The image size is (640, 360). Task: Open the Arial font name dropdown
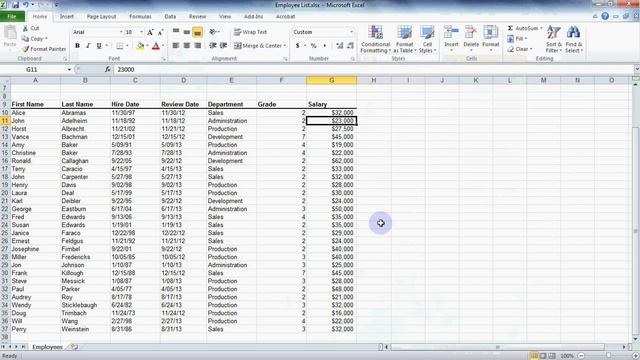[x=121, y=32]
